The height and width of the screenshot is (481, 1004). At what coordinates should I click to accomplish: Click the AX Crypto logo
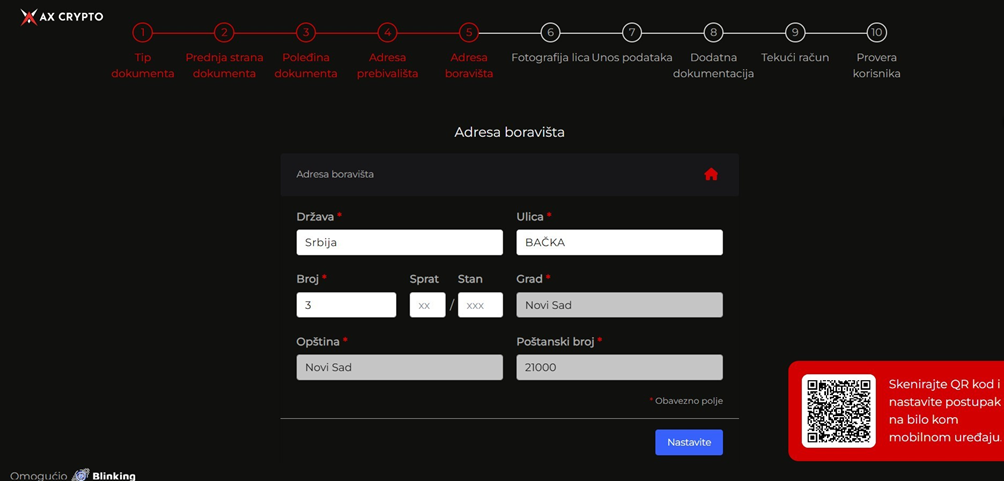[x=61, y=17]
